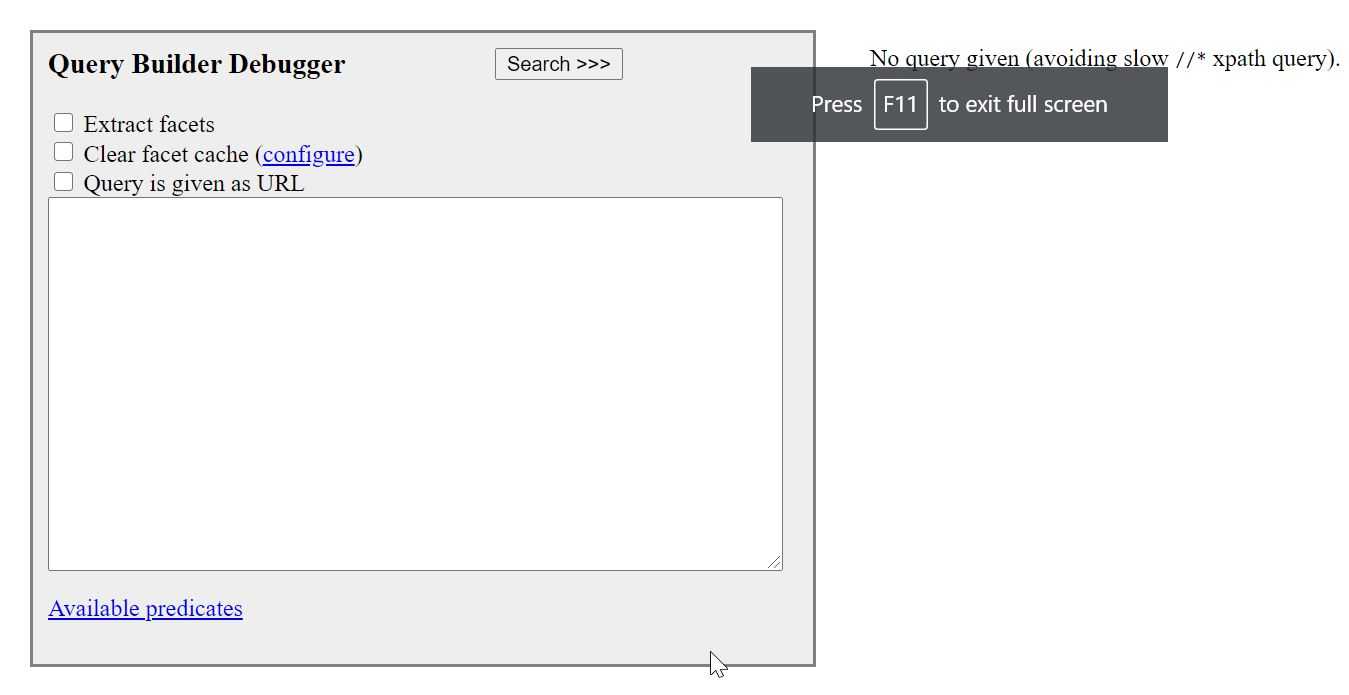This screenshot has width=1349, height=695.
Task: Click the exit full screen notification banner
Action: point(959,104)
